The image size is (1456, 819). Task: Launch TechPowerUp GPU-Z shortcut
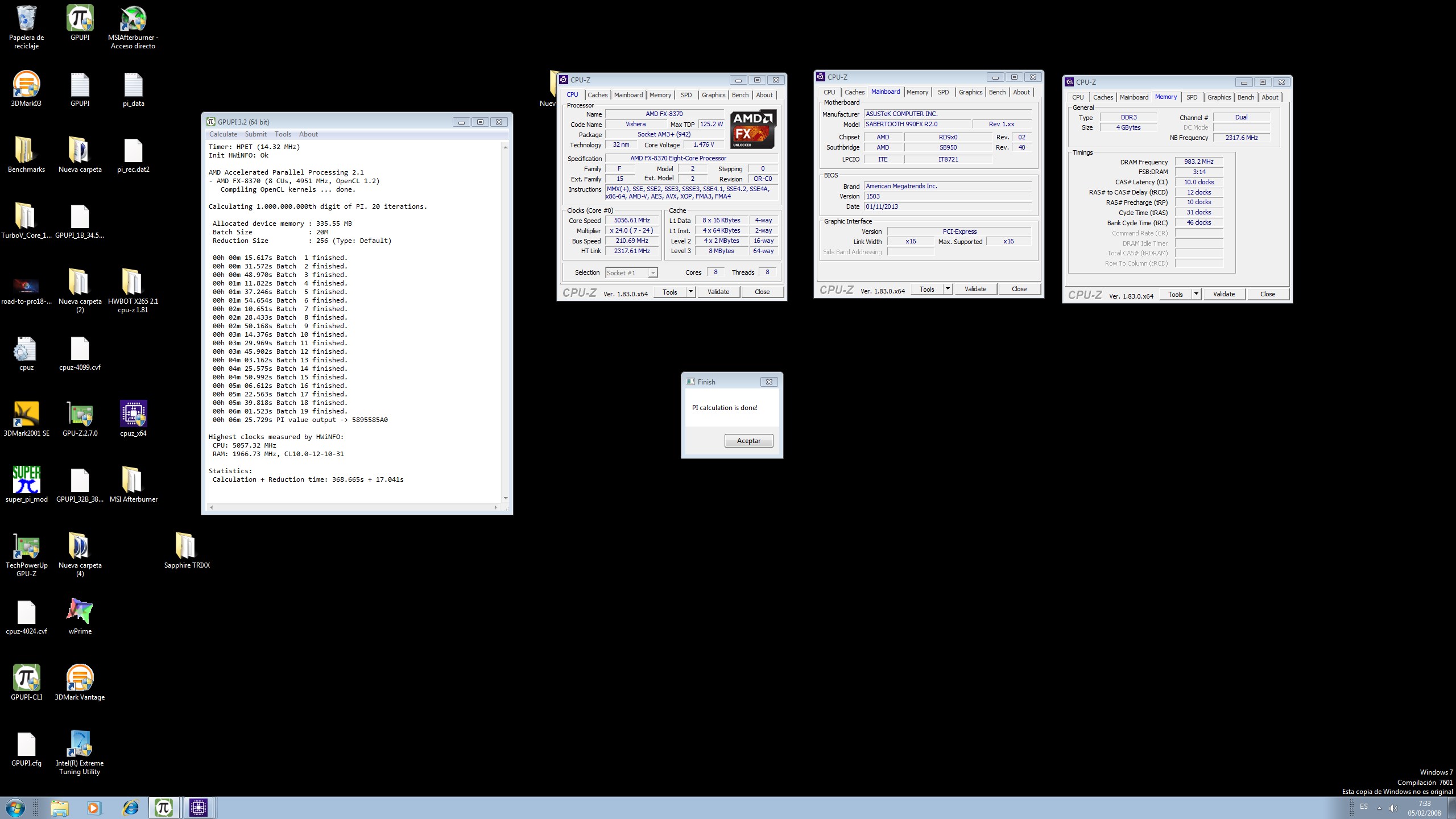coord(26,555)
